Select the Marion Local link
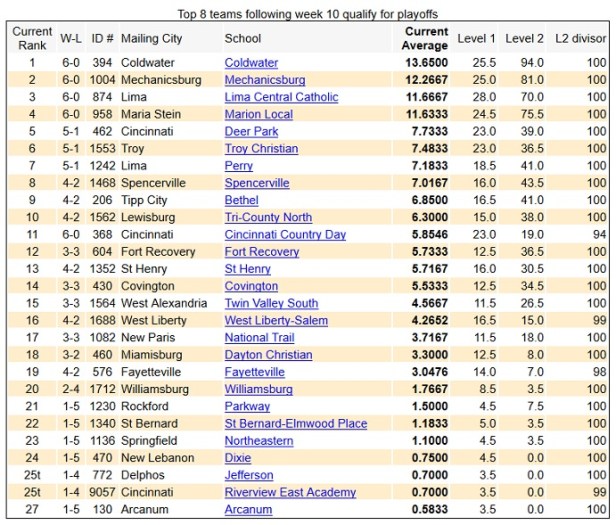The height and width of the screenshot is (525, 616). click(x=260, y=114)
